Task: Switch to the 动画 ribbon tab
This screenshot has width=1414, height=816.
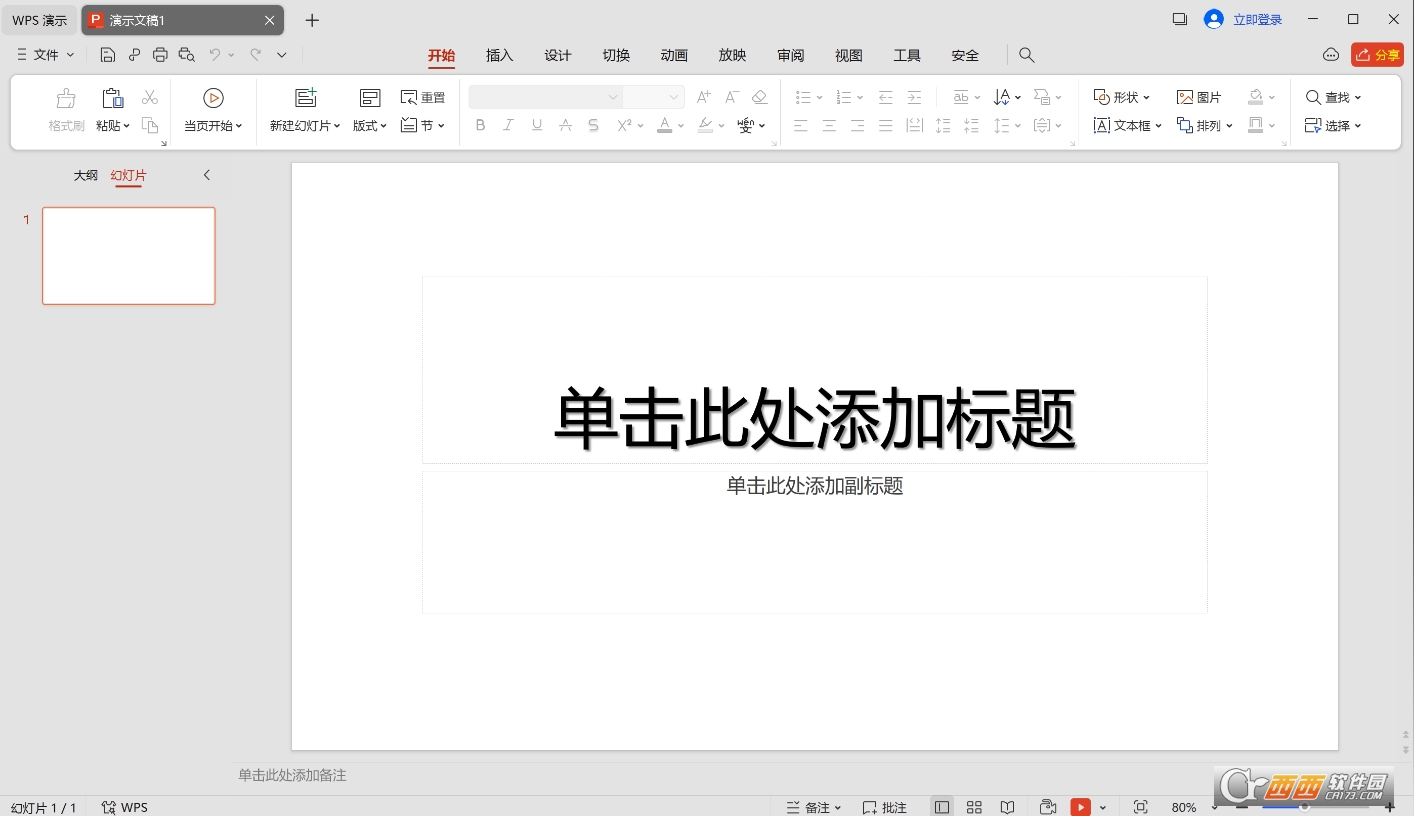Action: click(x=674, y=55)
